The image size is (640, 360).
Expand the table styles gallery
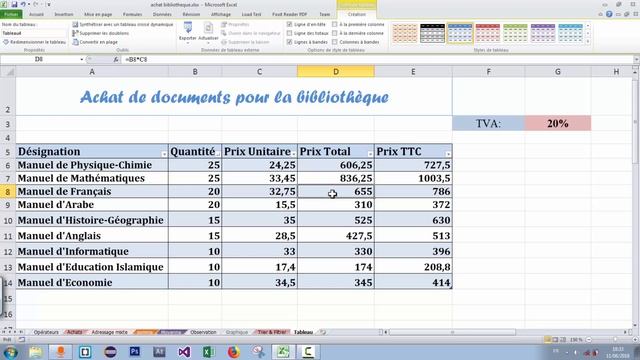click(588, 42)
